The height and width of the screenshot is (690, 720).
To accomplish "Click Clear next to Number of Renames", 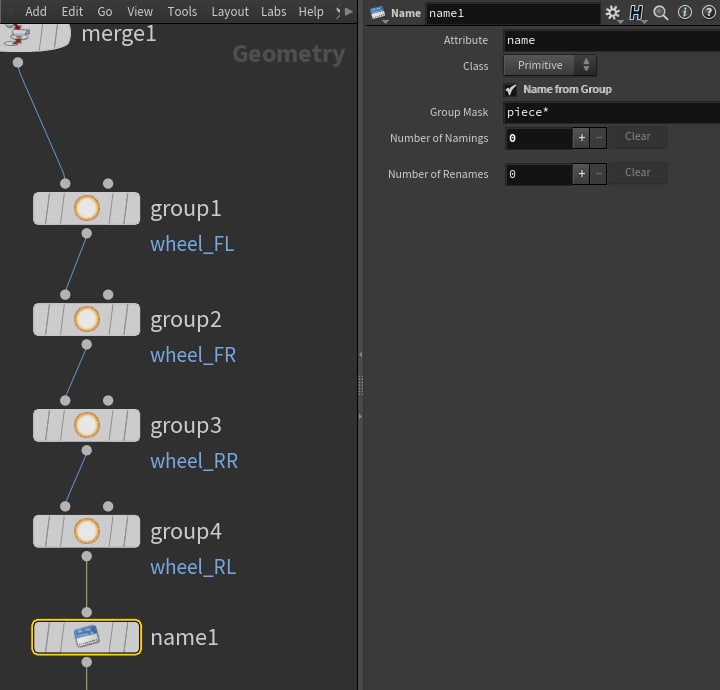I will coord(638,173).
